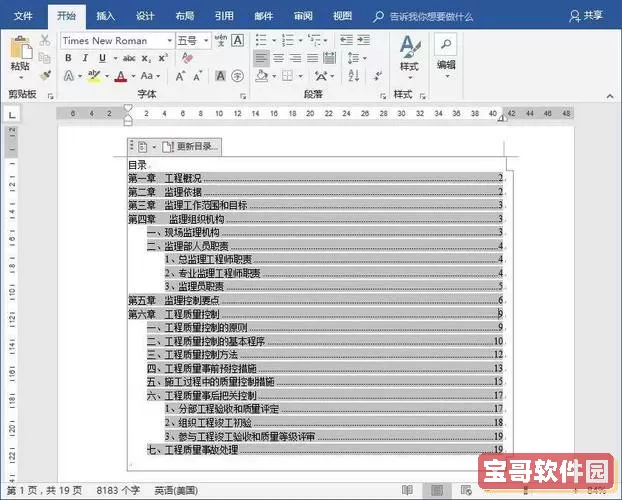Open highlight color dropdown arrow
Viewport: 622px width, 500px height.
(x=107, y=76)
